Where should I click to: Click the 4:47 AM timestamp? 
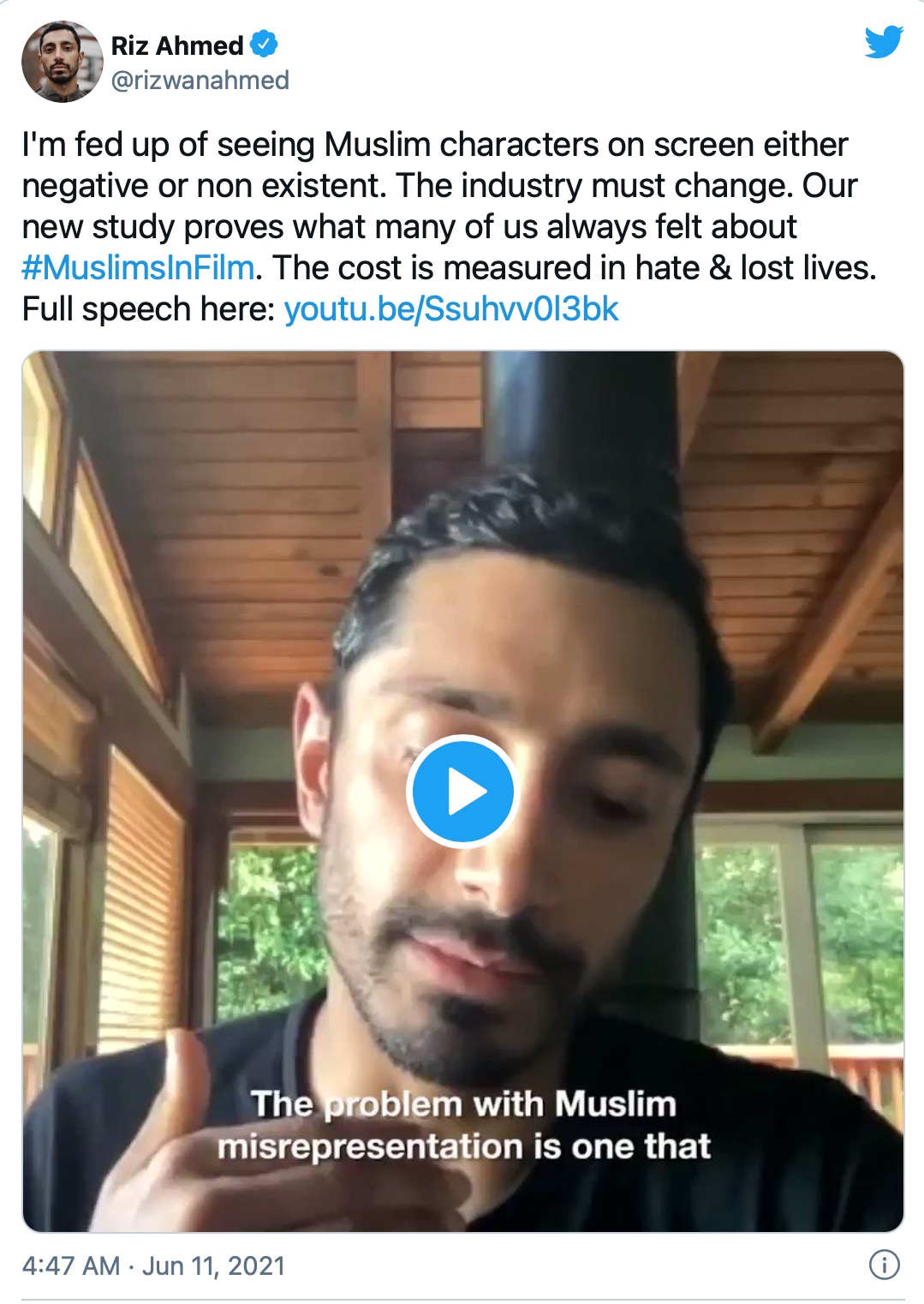(x=71, y=1265)
